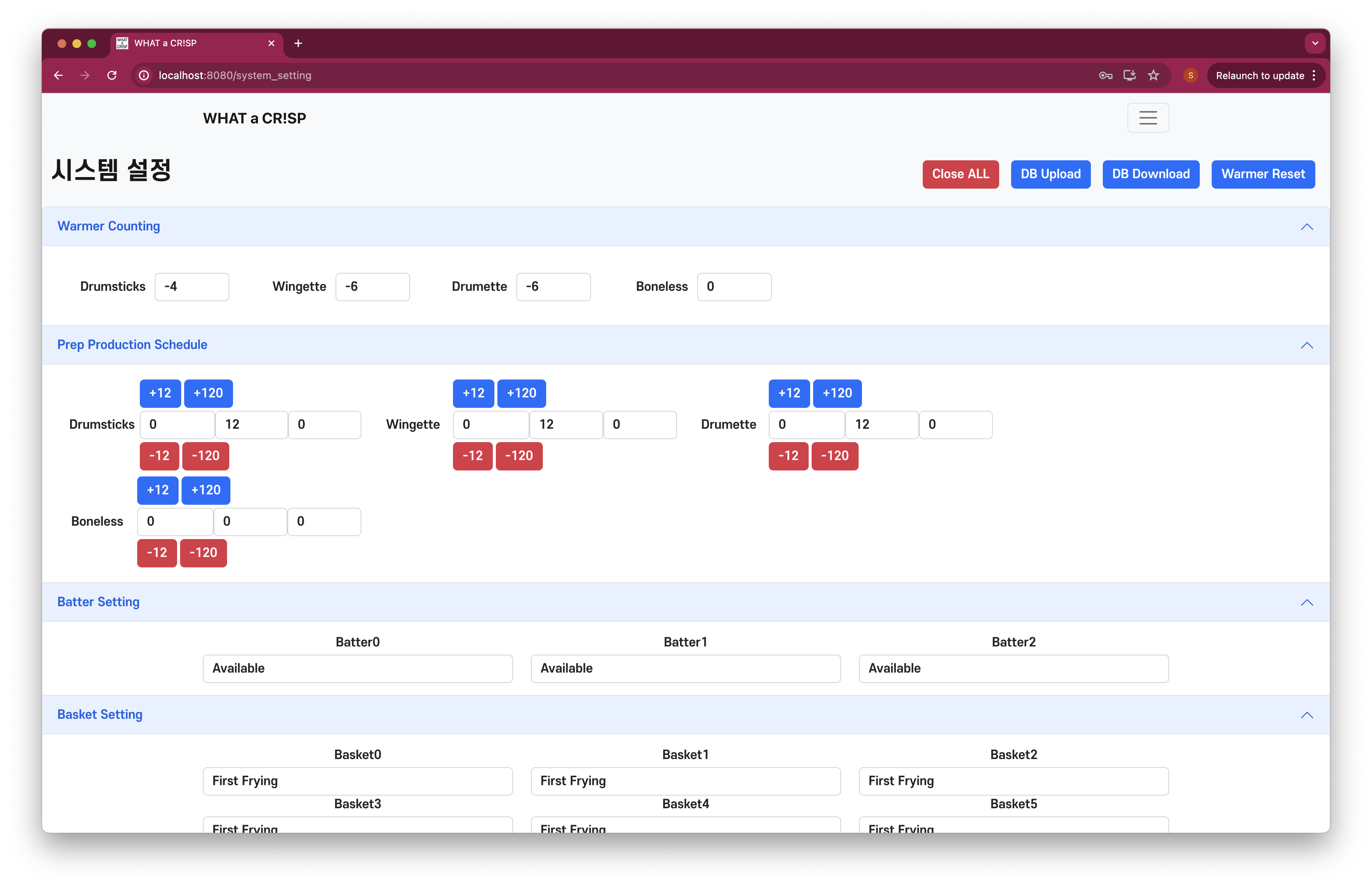Install app from address bar icon
Image resolution: width=1372 pixels, height=888 pixels.
1129,75
